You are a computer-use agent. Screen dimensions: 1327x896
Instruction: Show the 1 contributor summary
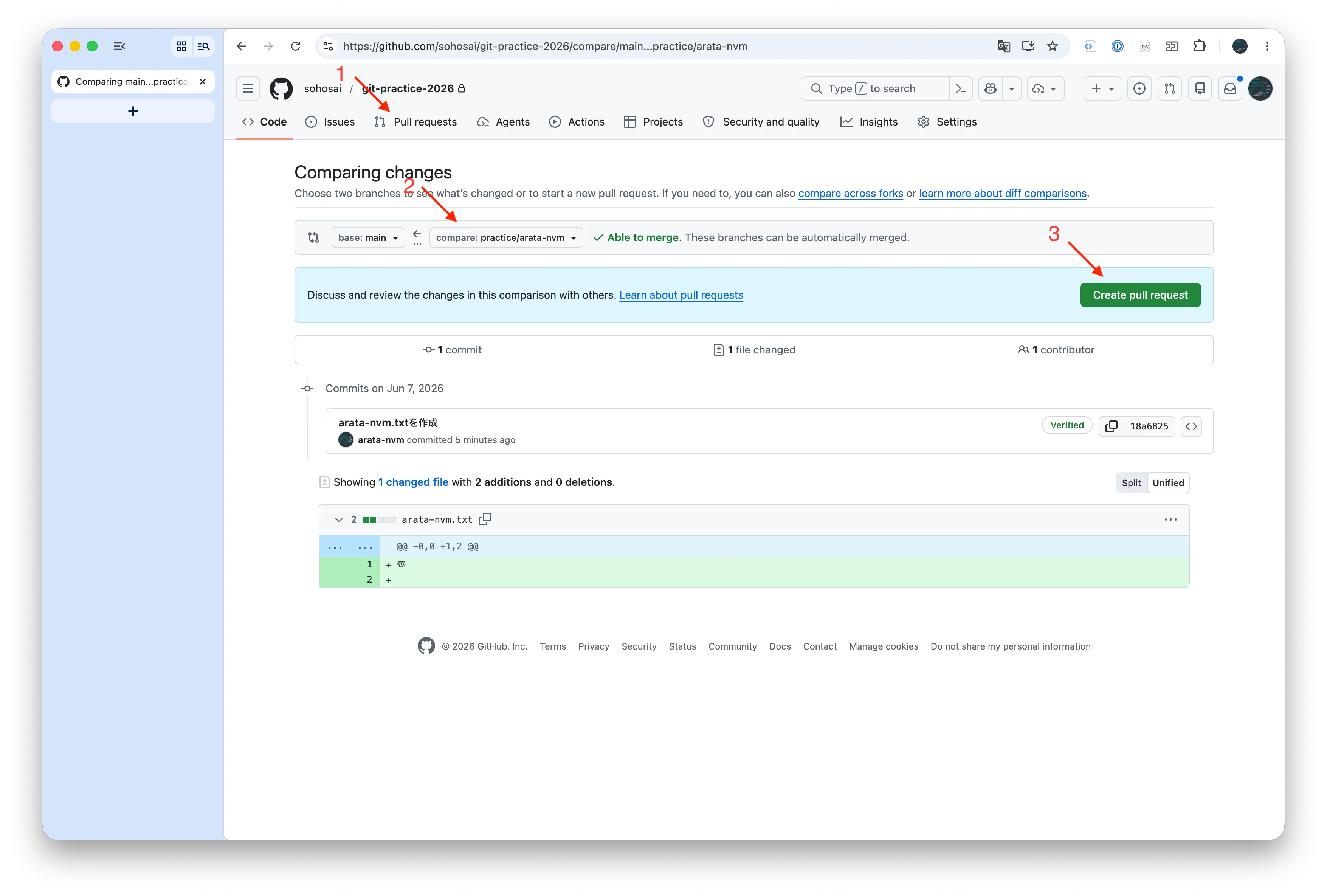(1056, 349)
